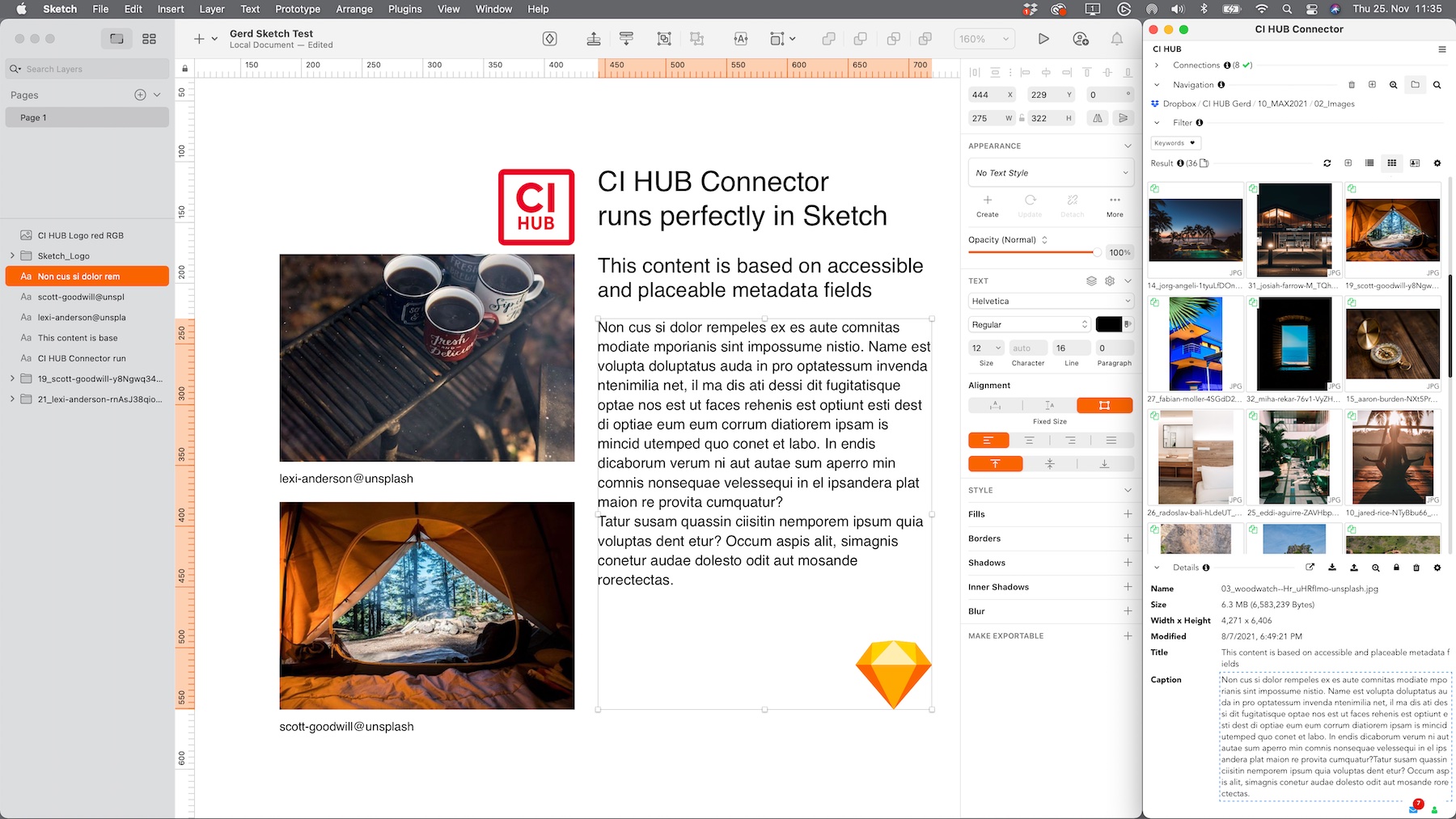
Task: Open the No Text Style dropdown
Action: point(1051,173)
